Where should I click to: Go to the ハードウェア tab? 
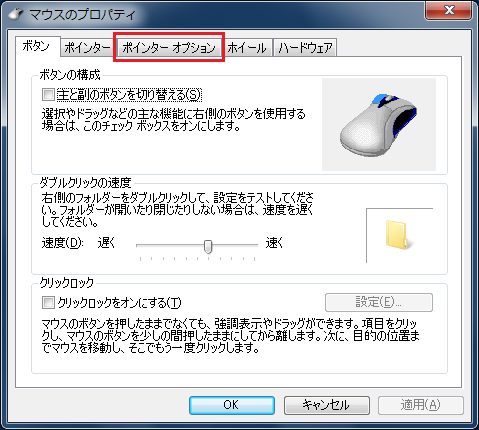305,48
